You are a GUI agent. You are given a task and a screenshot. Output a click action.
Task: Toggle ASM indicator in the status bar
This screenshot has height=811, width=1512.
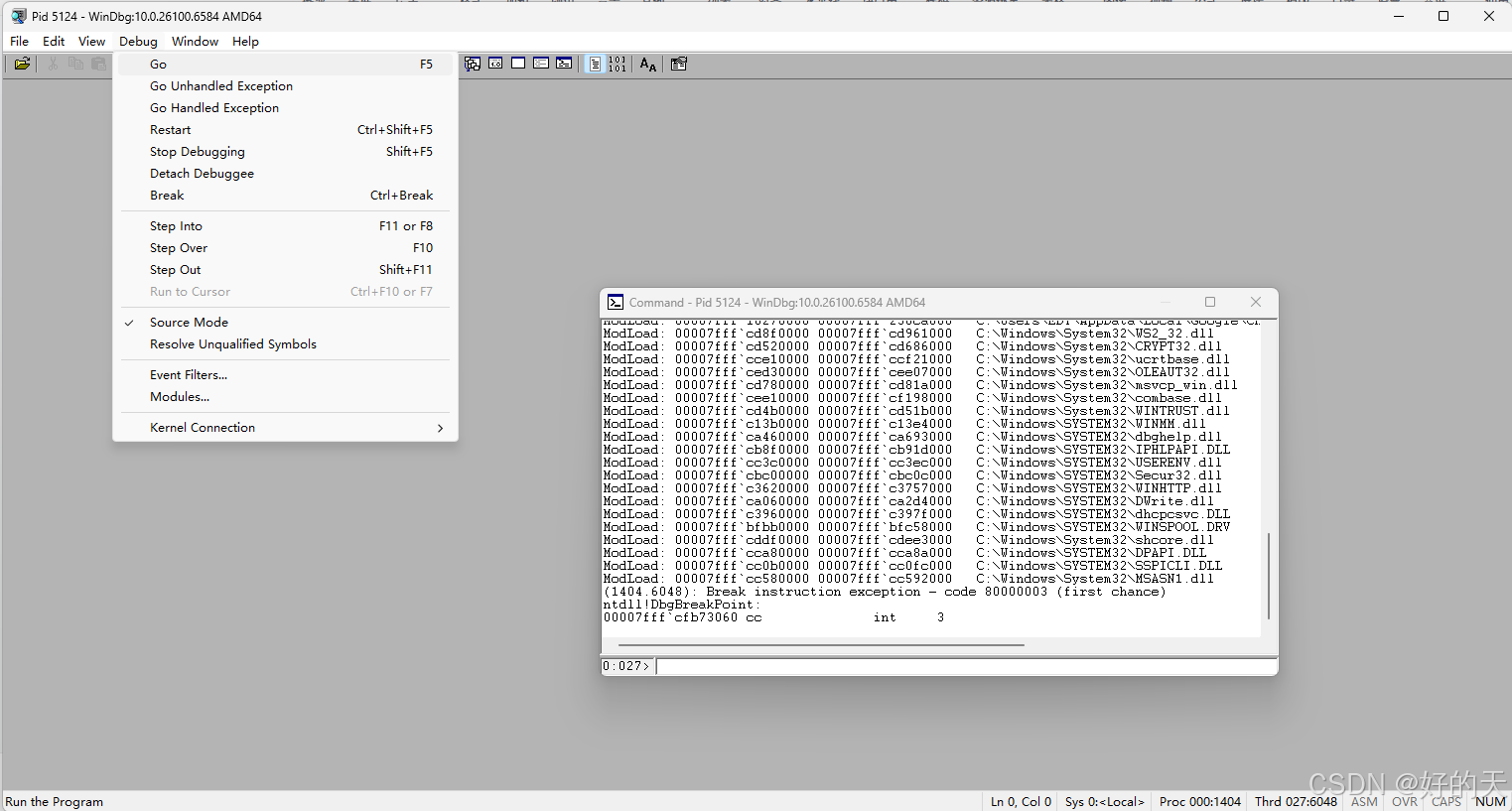1363,801
